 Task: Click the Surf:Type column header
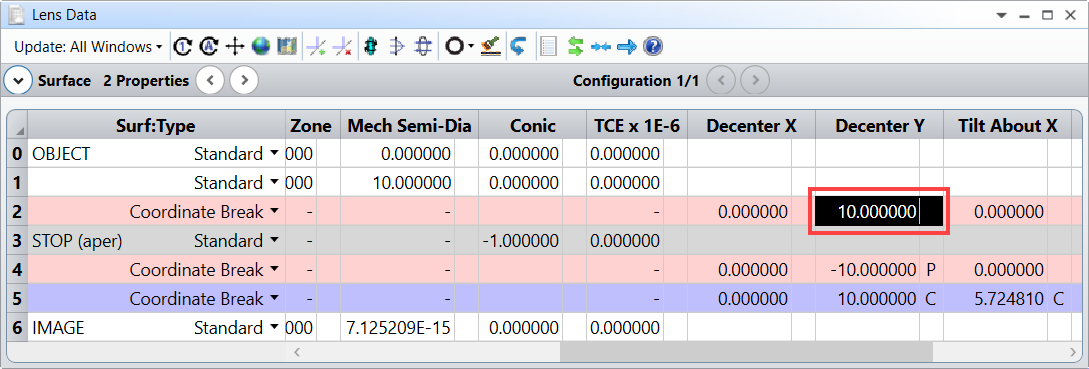156,126
